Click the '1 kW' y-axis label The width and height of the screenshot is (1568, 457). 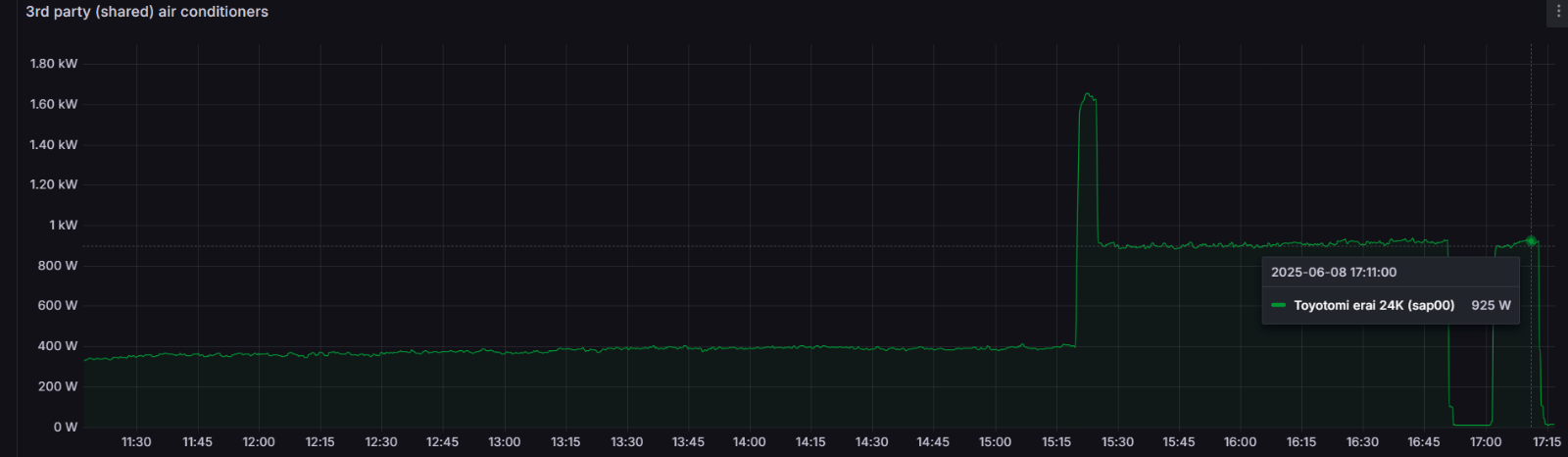(x=63, y=225)
